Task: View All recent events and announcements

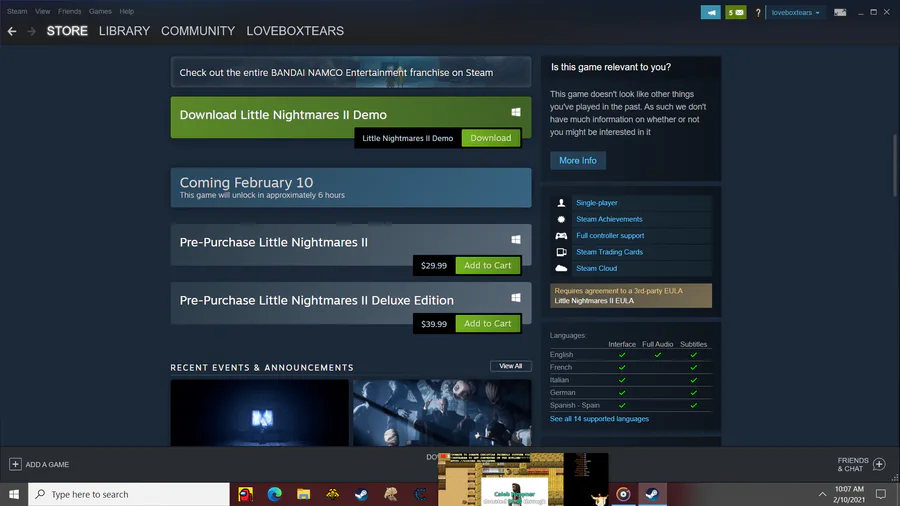Action: [510, 366]
